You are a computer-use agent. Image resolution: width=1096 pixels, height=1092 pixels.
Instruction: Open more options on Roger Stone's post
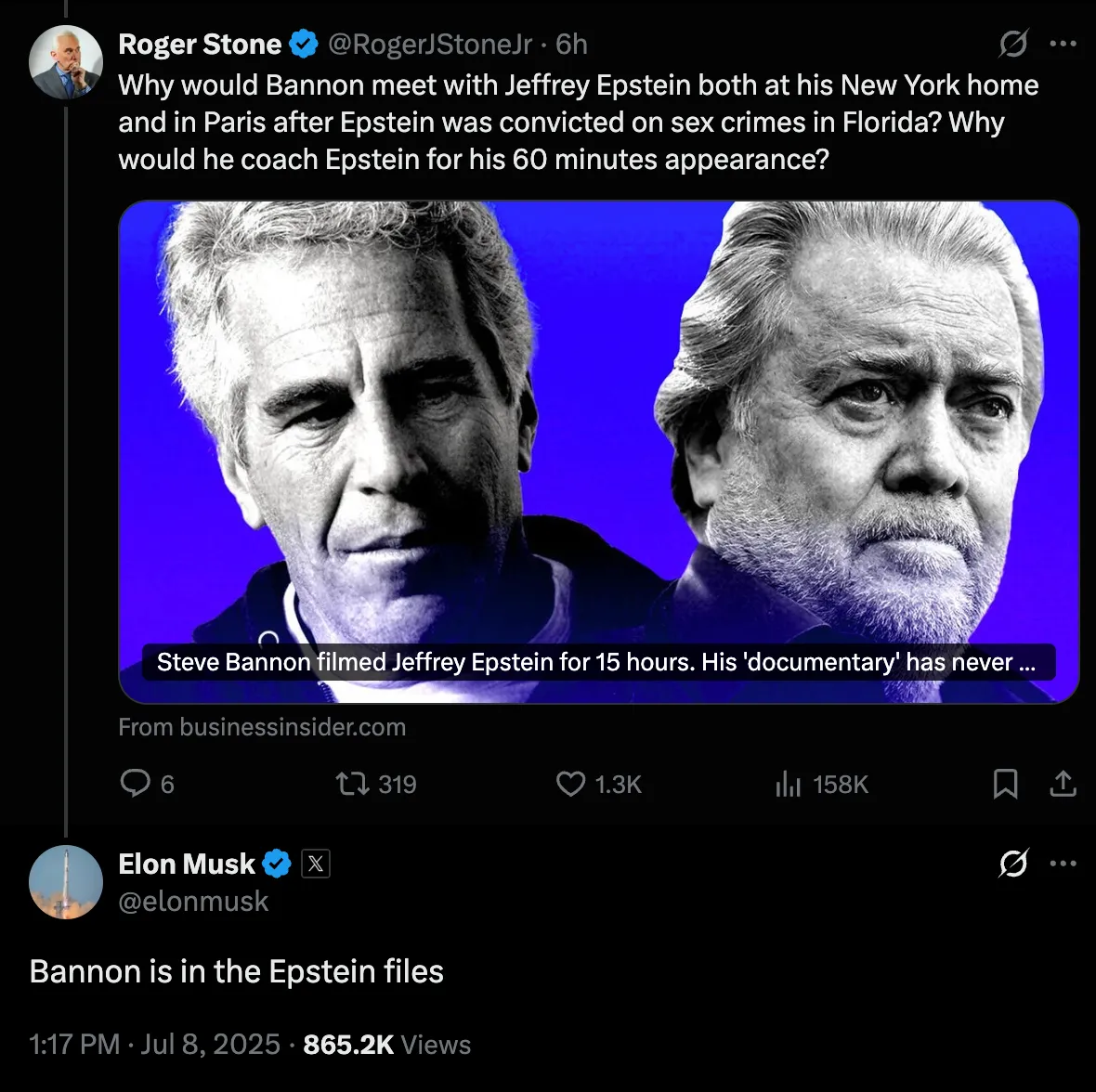[x=1063, y=44]
